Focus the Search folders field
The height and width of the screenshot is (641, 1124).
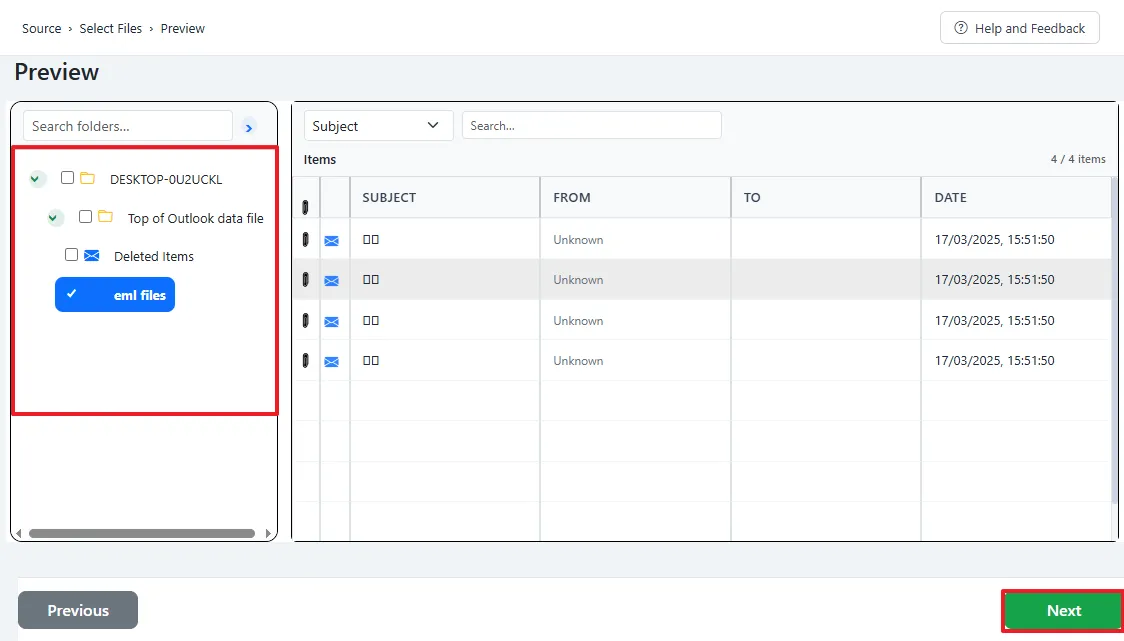128,126
